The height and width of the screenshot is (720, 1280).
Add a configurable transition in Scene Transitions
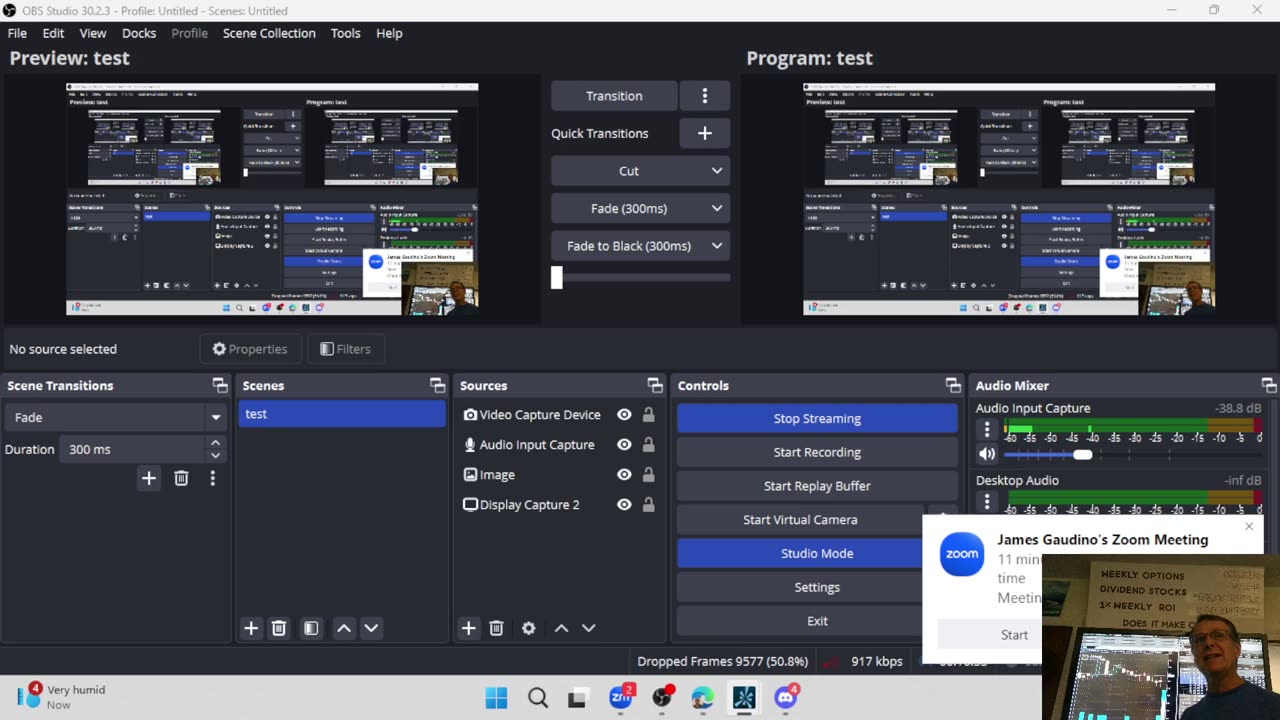pyautogui.click(x=149, y=479)
